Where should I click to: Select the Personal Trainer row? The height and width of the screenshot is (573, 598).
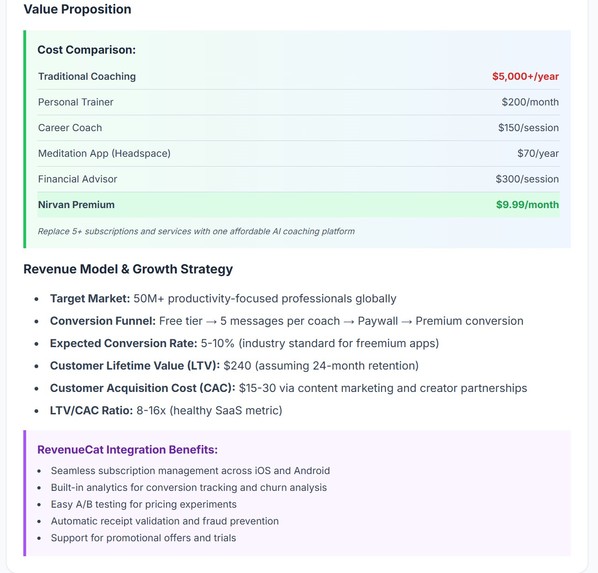click(299, 102)
